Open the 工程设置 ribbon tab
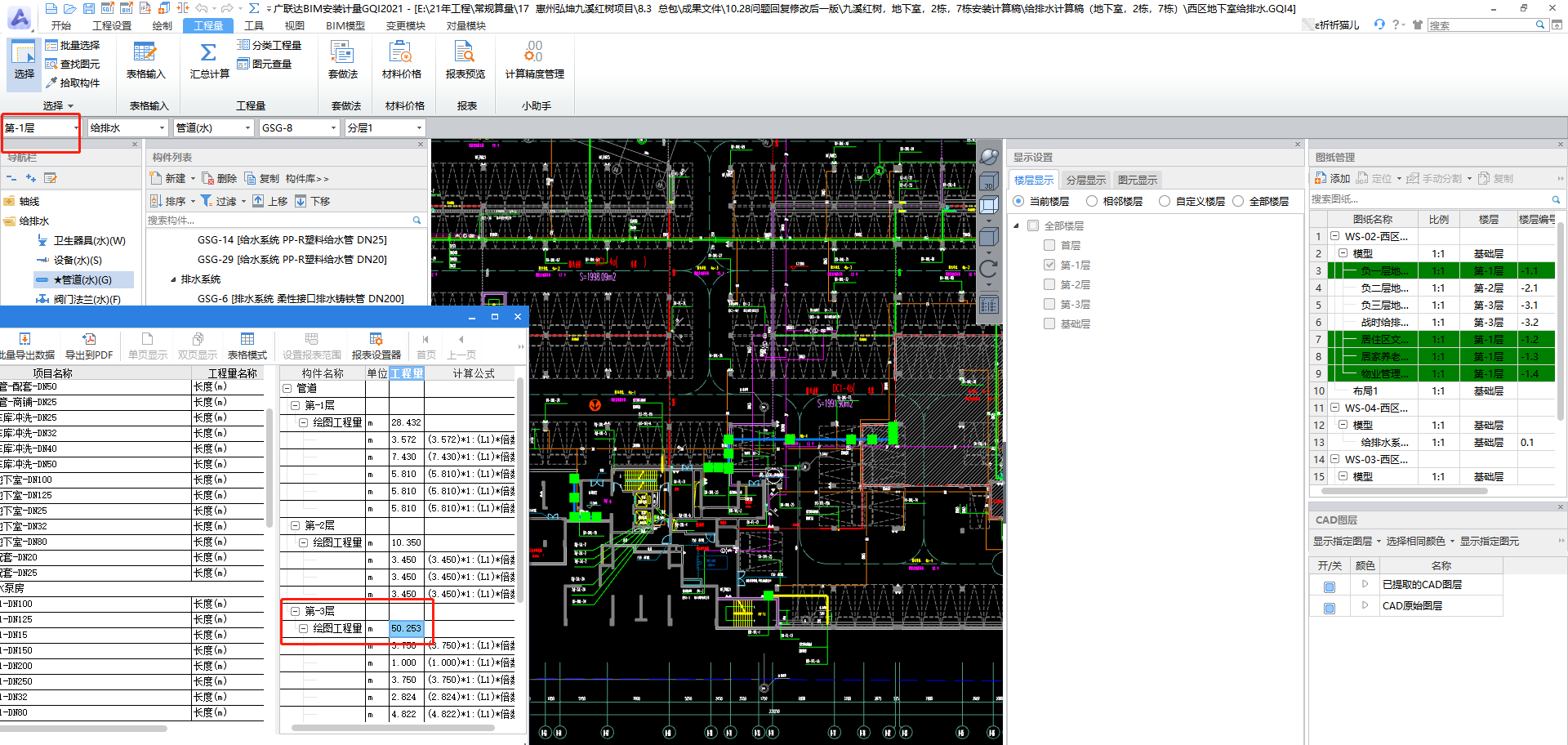The width and height of the screenshot is (1568, 745). coord(112,25)
